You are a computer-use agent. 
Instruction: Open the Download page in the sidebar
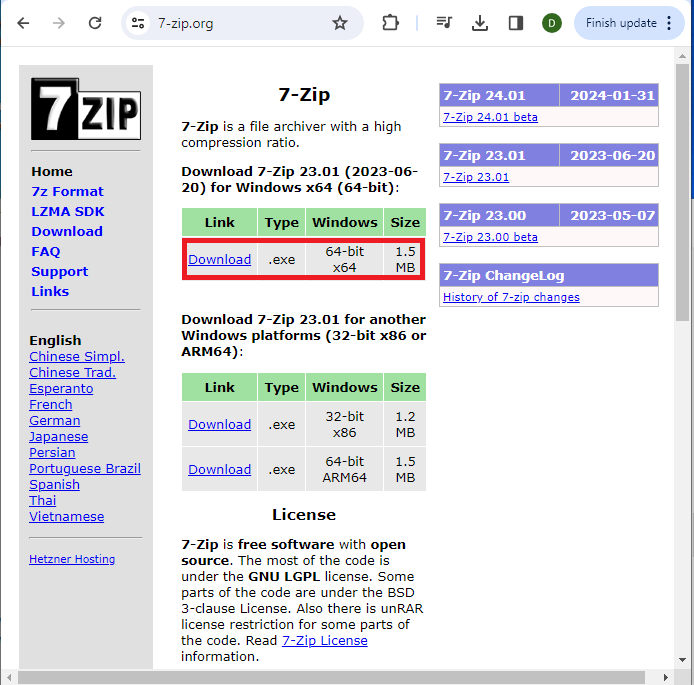pyautogui.click(x=67, y=231)
